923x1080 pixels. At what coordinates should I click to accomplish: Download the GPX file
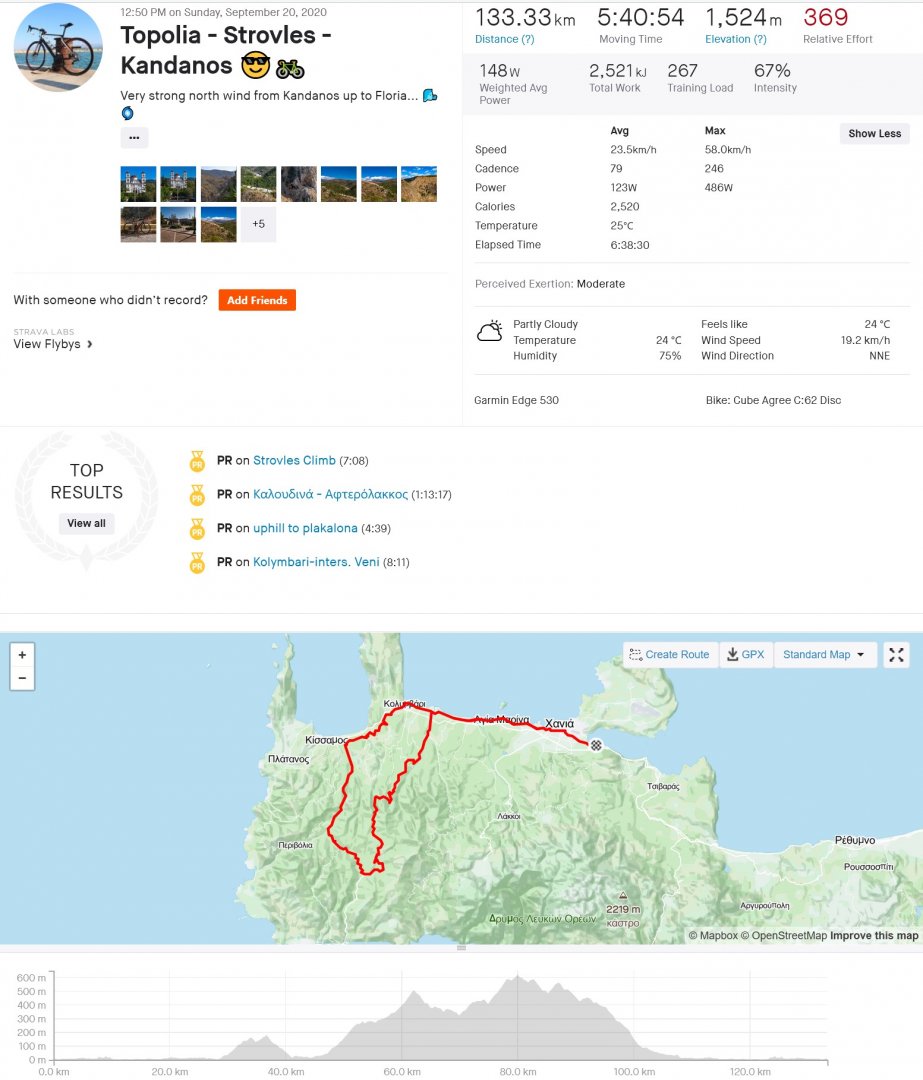pos(745,655)
